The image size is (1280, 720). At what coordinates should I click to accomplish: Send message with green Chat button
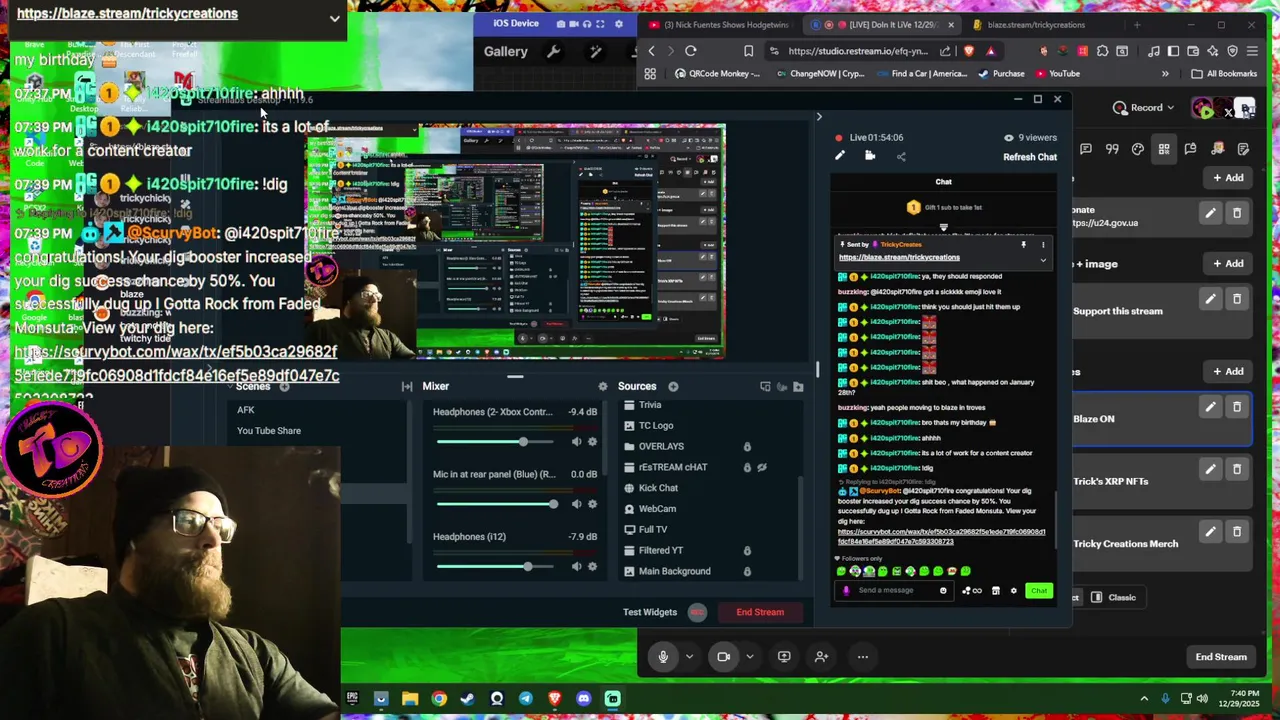coord(1039,591)
